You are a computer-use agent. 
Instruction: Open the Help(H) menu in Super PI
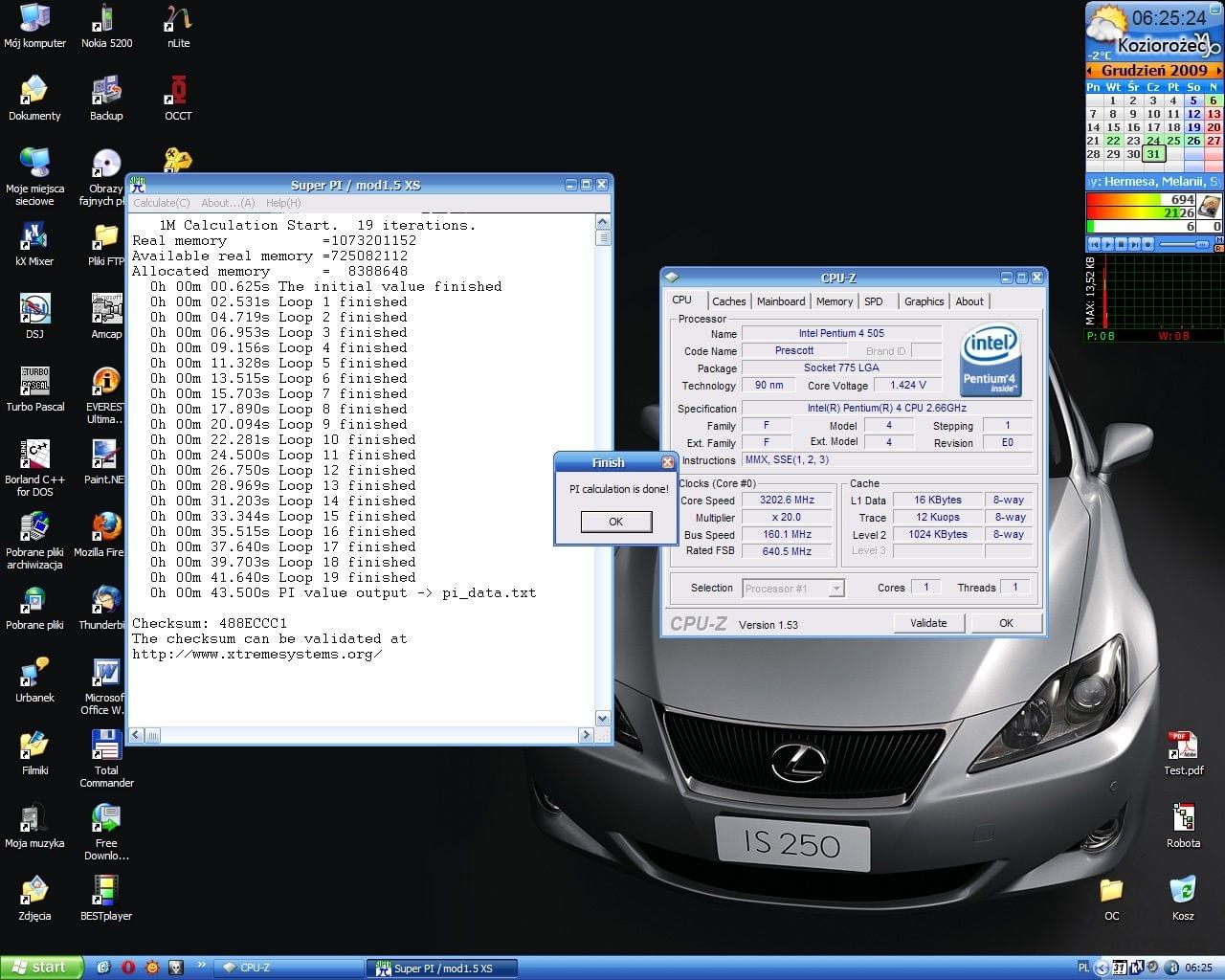coord(283,203)
